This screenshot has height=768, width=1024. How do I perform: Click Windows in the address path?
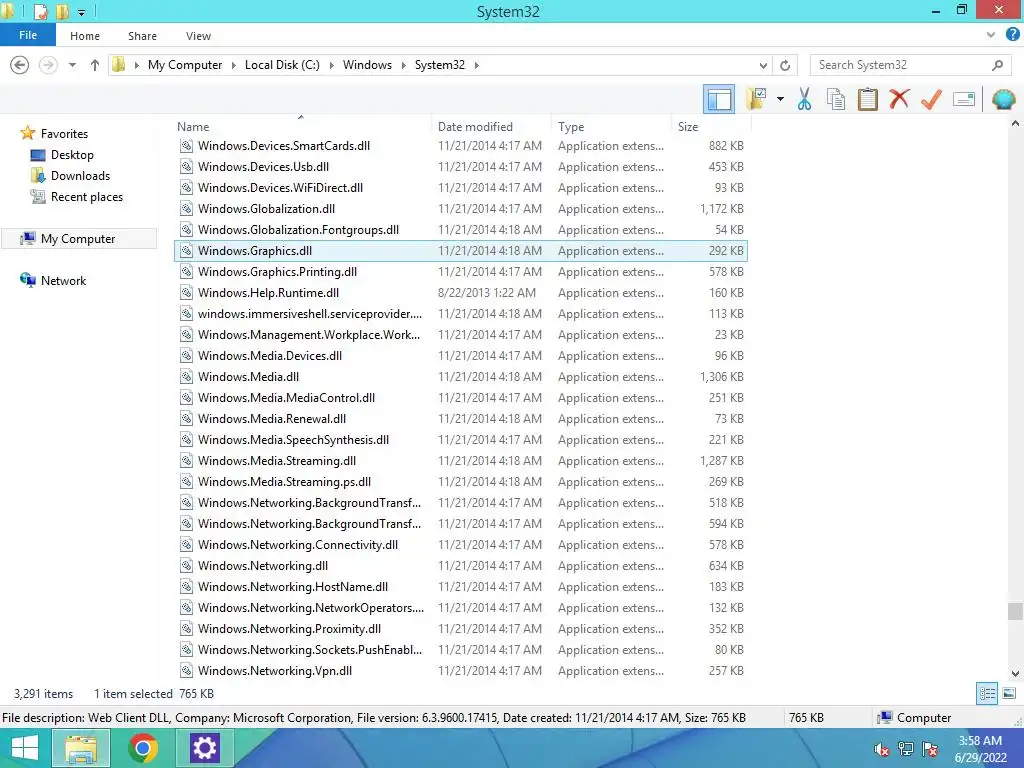367,65
